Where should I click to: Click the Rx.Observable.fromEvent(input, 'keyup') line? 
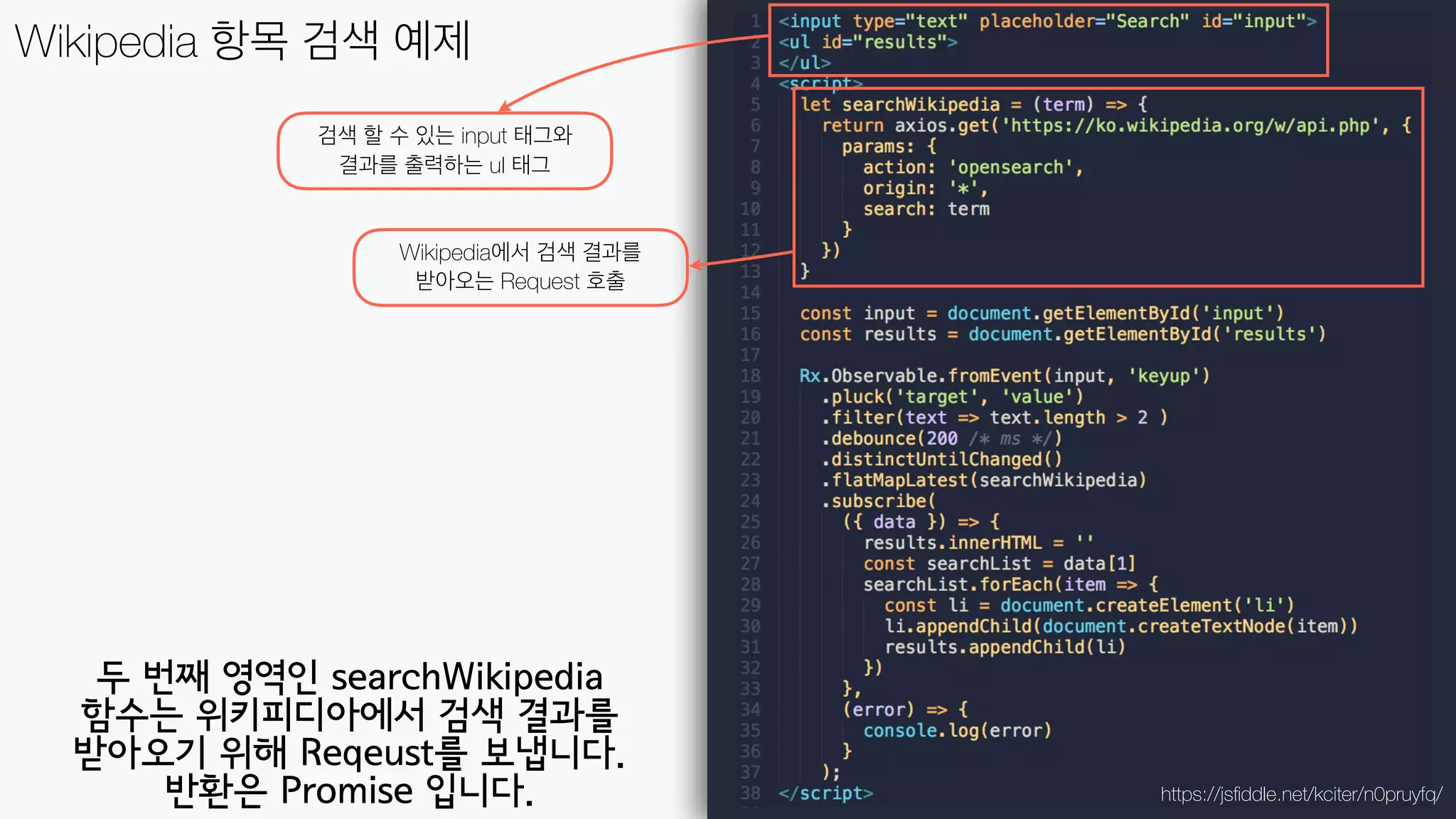1005,376
